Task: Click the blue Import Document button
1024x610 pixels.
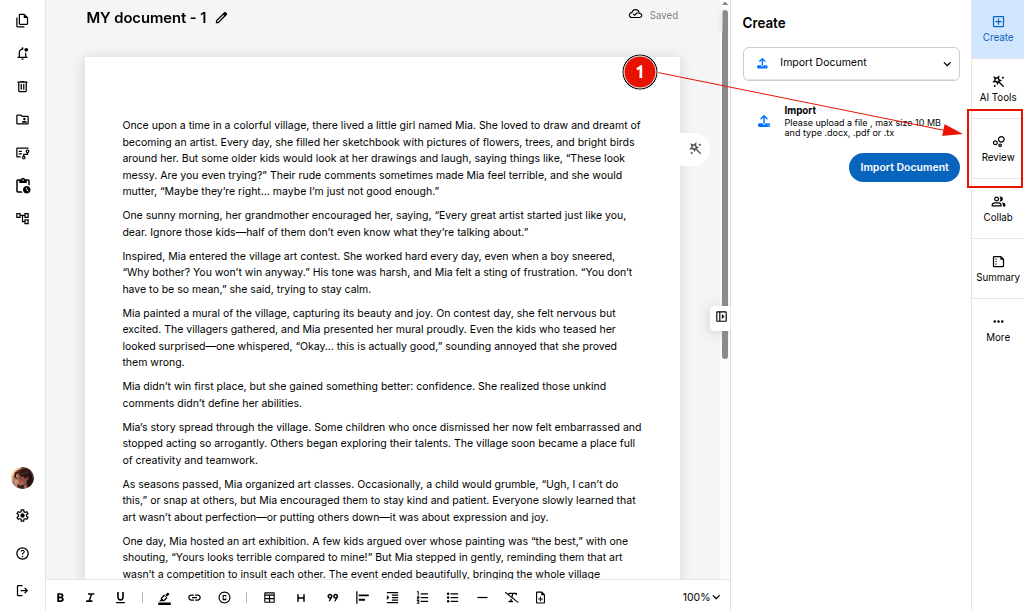Action: pos(904,167)
